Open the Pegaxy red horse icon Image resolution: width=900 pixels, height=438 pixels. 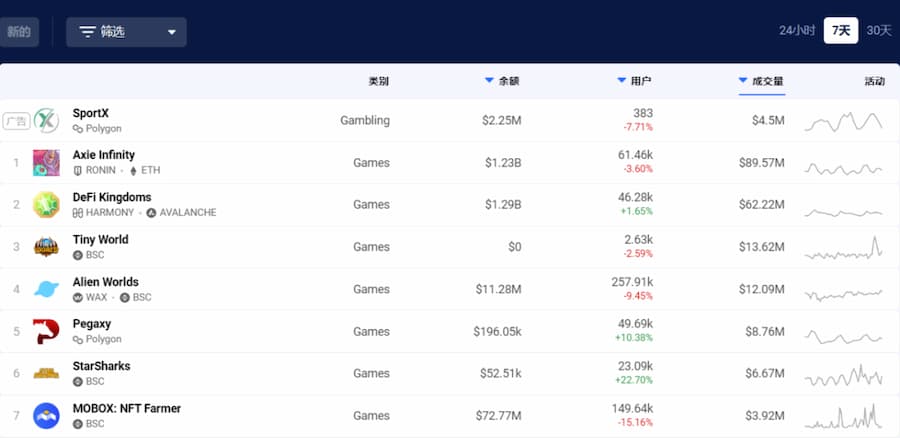[46, 331]
